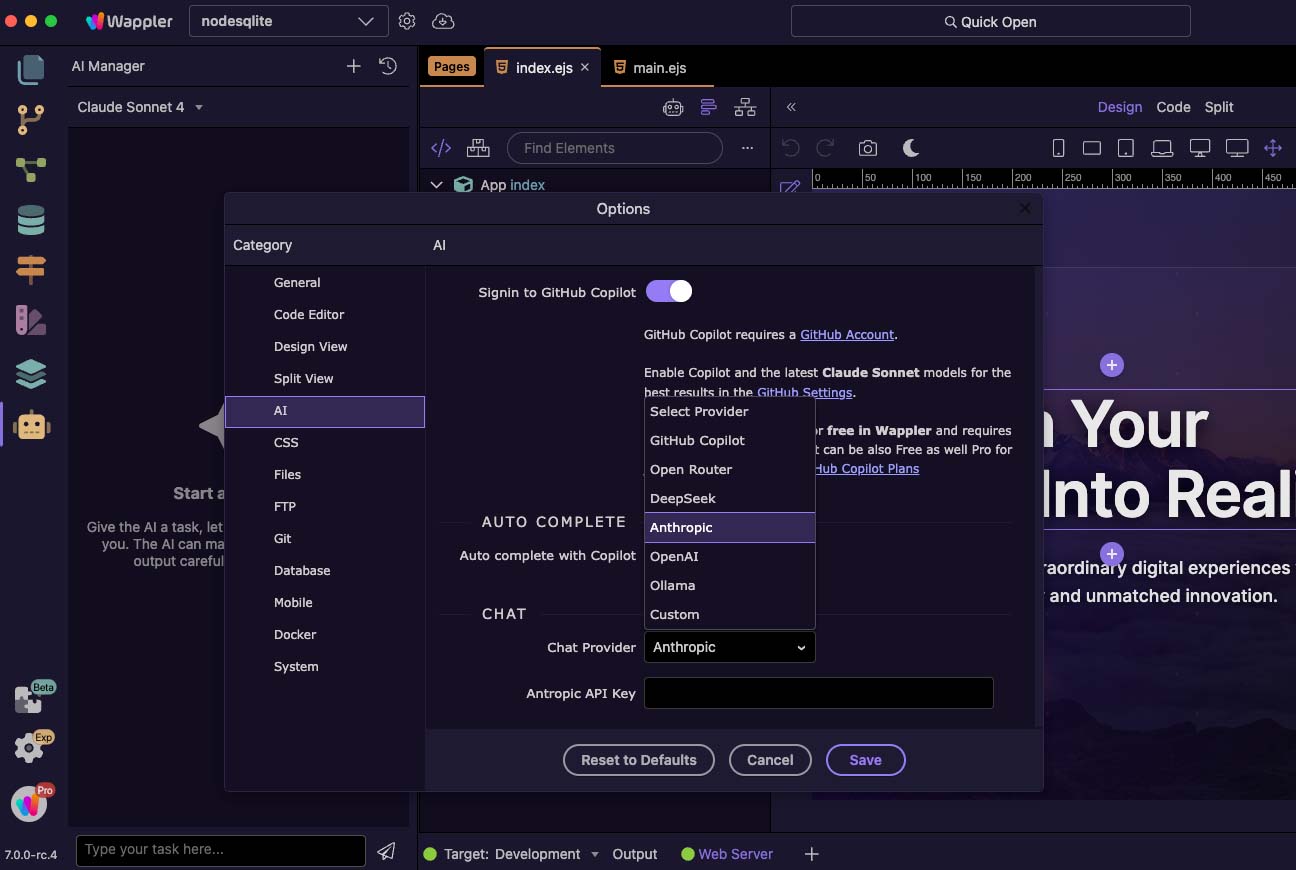Click the cloud download icon in title bar
The width and height of the screenshot is (1296, 870).
pos(443,21)
